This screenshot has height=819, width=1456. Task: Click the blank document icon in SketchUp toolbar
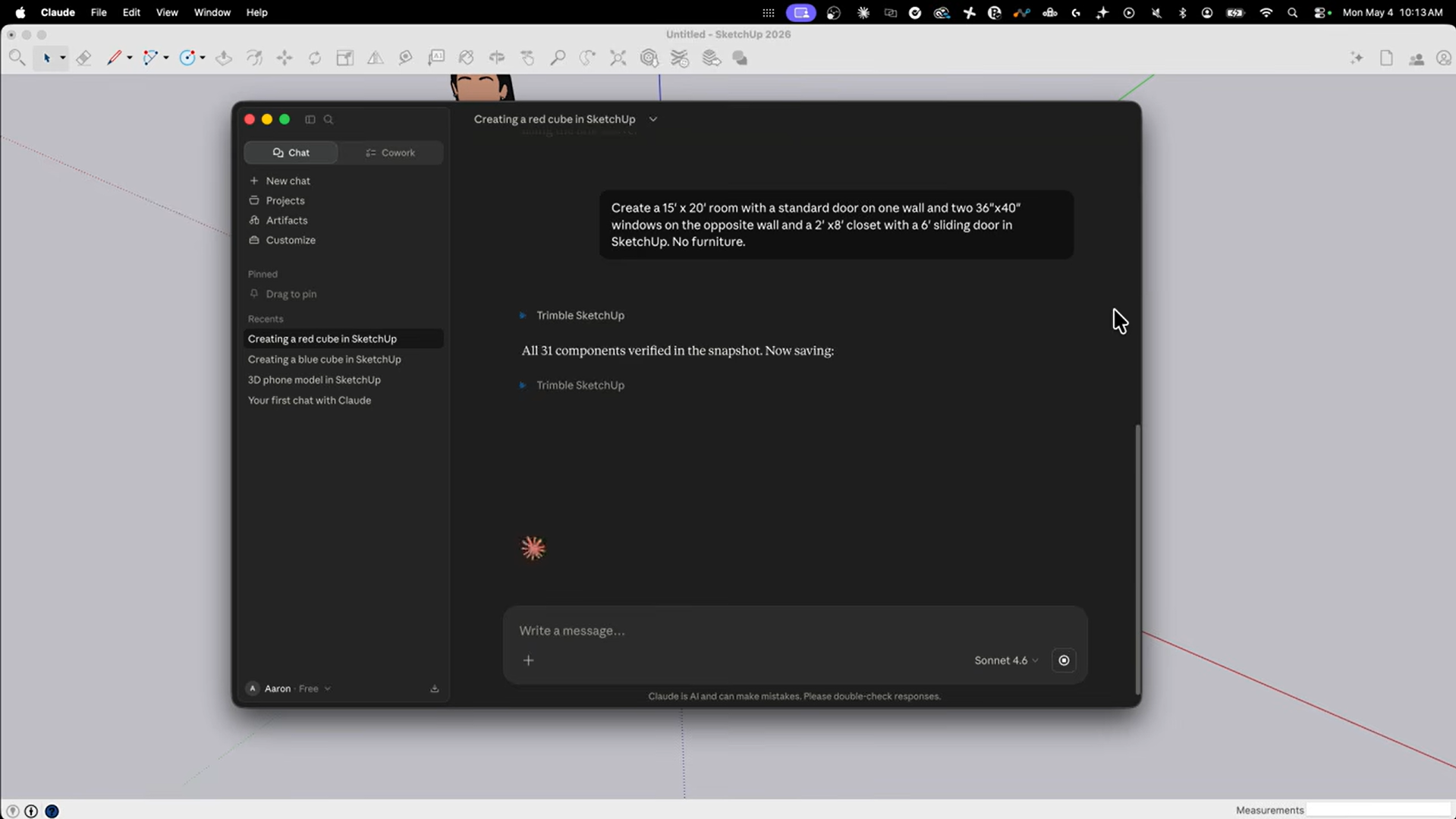(x=1386, y=58)
